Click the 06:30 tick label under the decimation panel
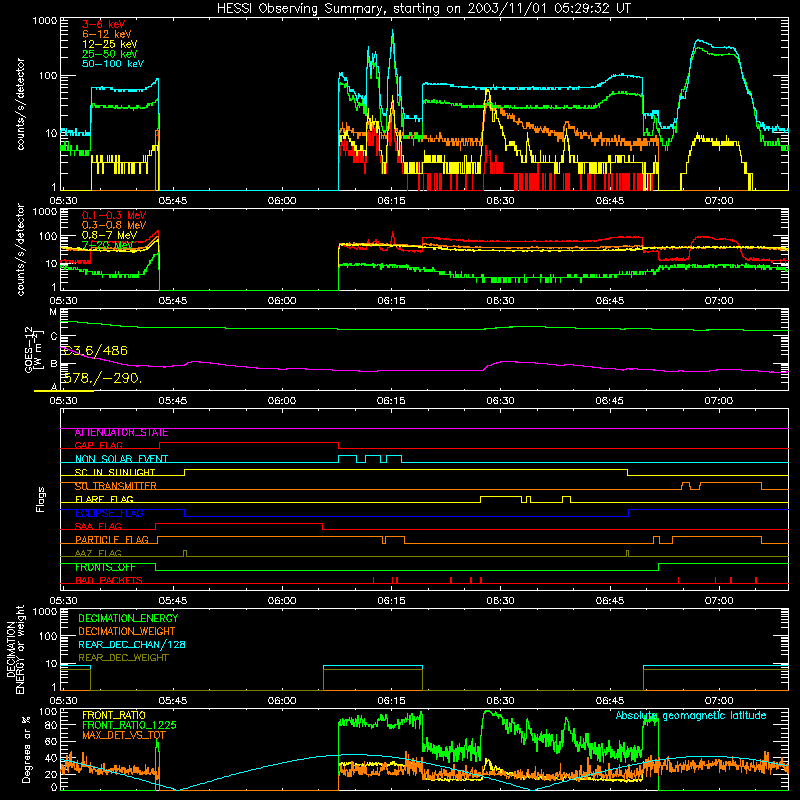Viewport: 800px width, 800px height. click(x=501, y=701)
